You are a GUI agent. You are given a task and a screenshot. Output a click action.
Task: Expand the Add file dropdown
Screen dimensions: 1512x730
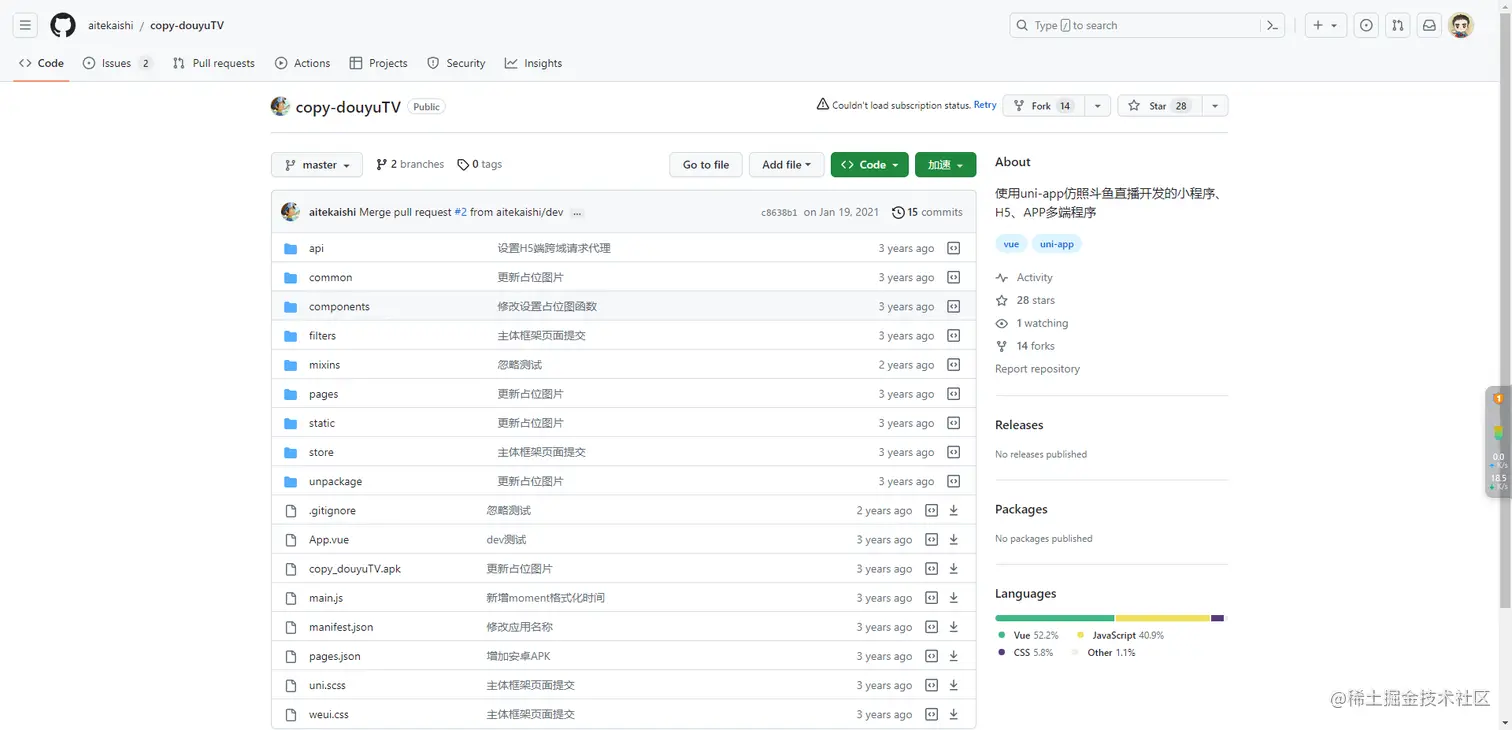786,165
